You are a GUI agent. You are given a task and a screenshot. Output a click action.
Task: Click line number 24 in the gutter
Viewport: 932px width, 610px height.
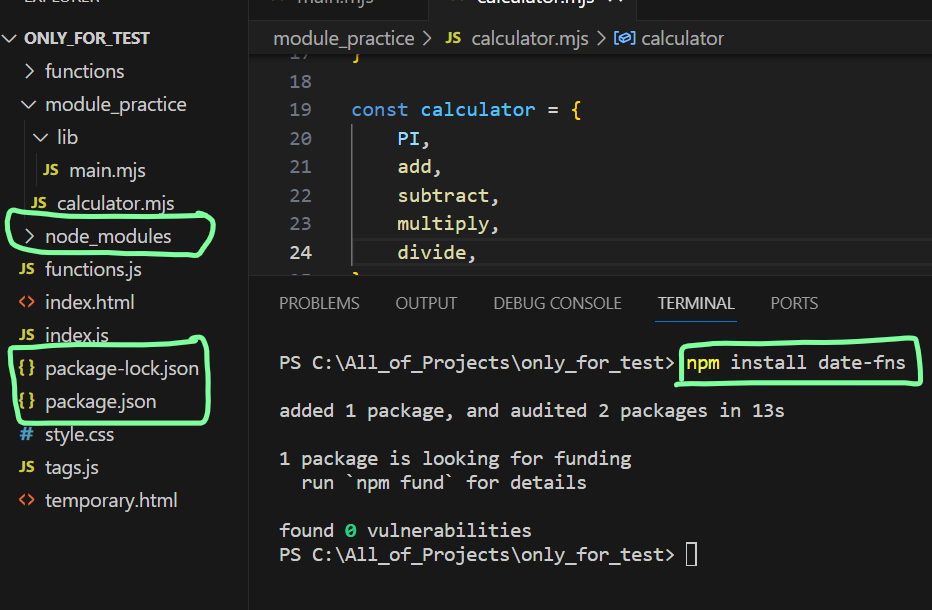tap(300, 253)
